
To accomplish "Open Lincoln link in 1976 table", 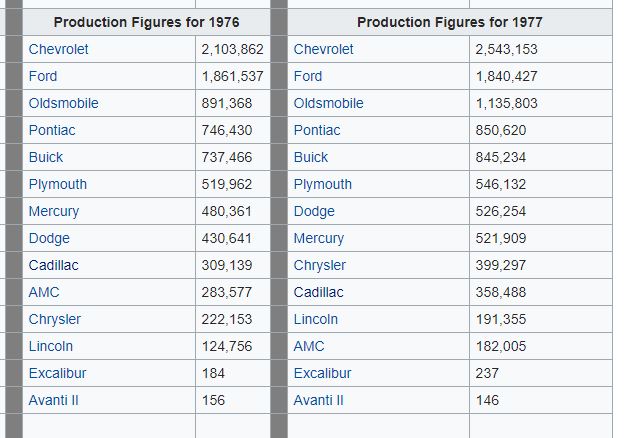I will tap(51, 346).
